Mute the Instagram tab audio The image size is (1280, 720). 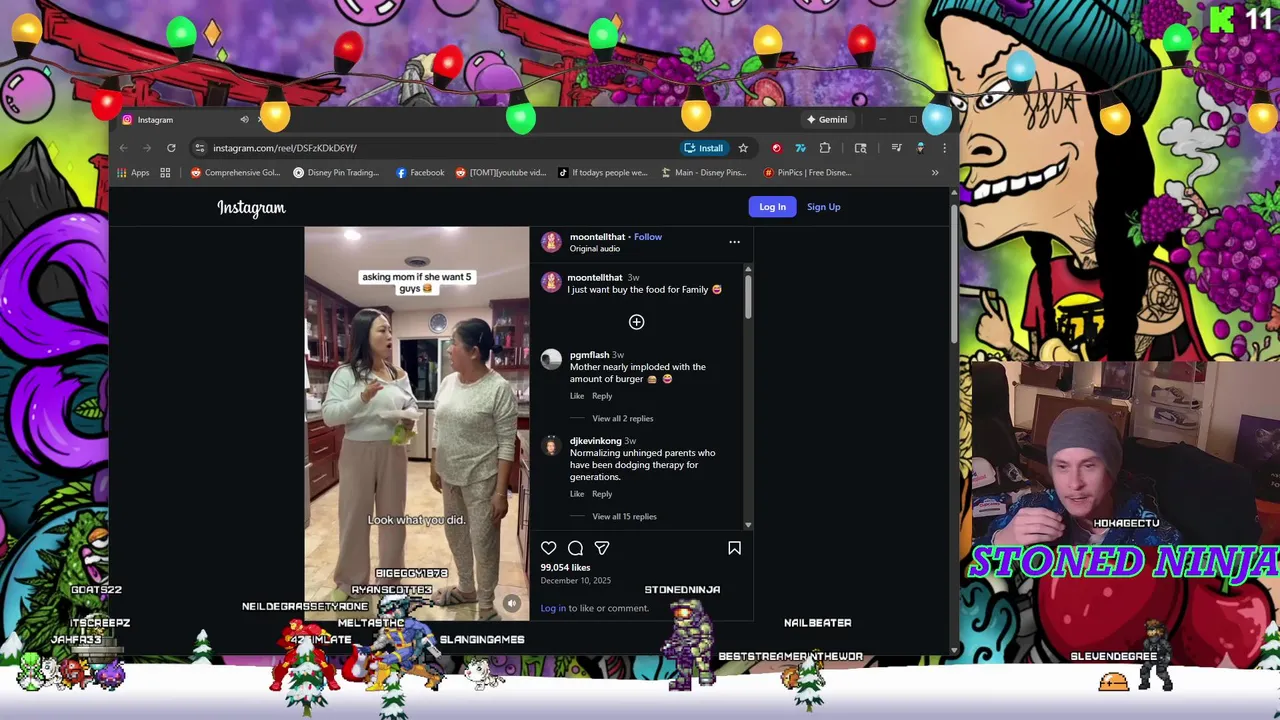[244, 120]
